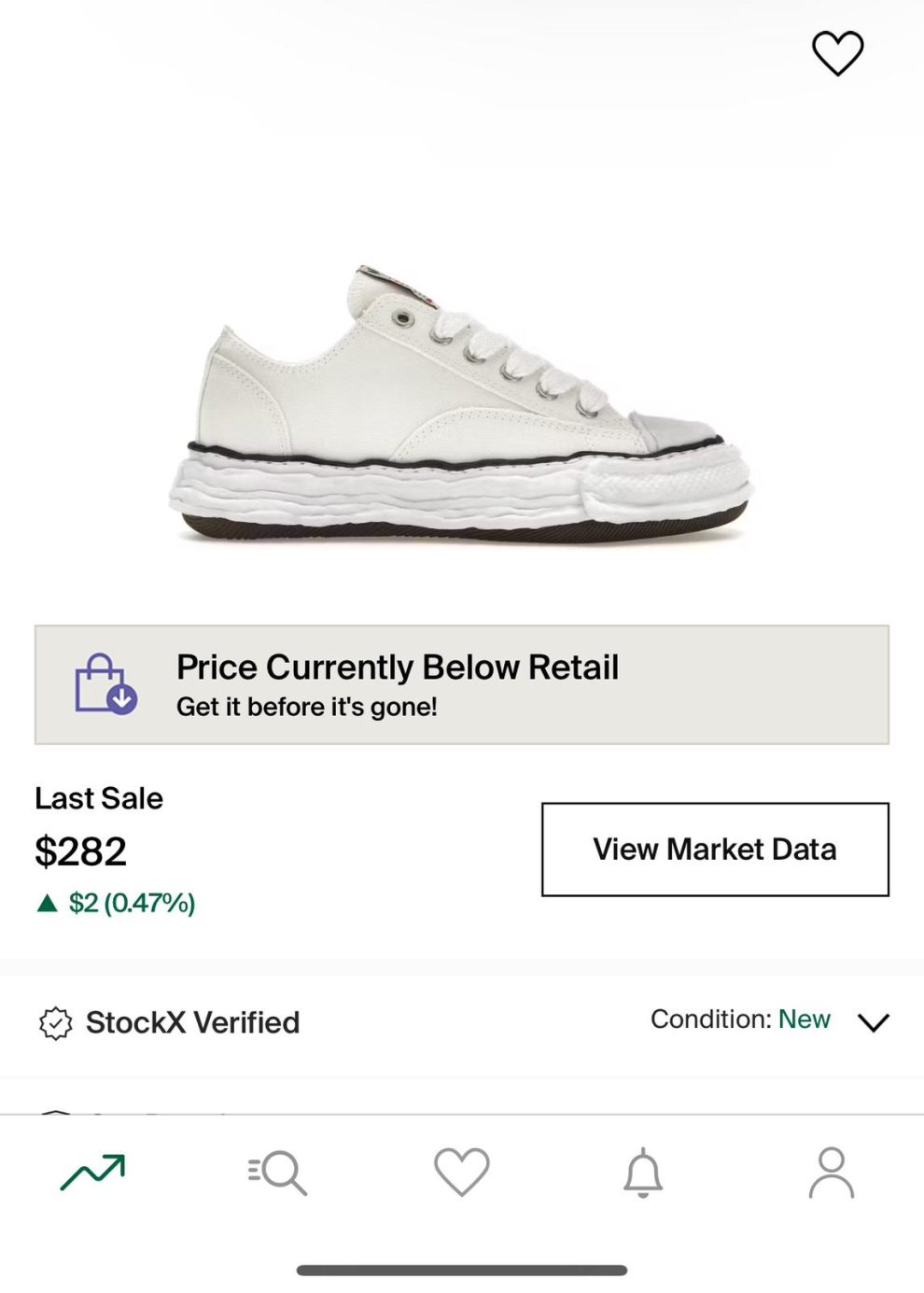
Task: Tap the heart favorite icon above the shoe
Action: (x=837, y=52)
